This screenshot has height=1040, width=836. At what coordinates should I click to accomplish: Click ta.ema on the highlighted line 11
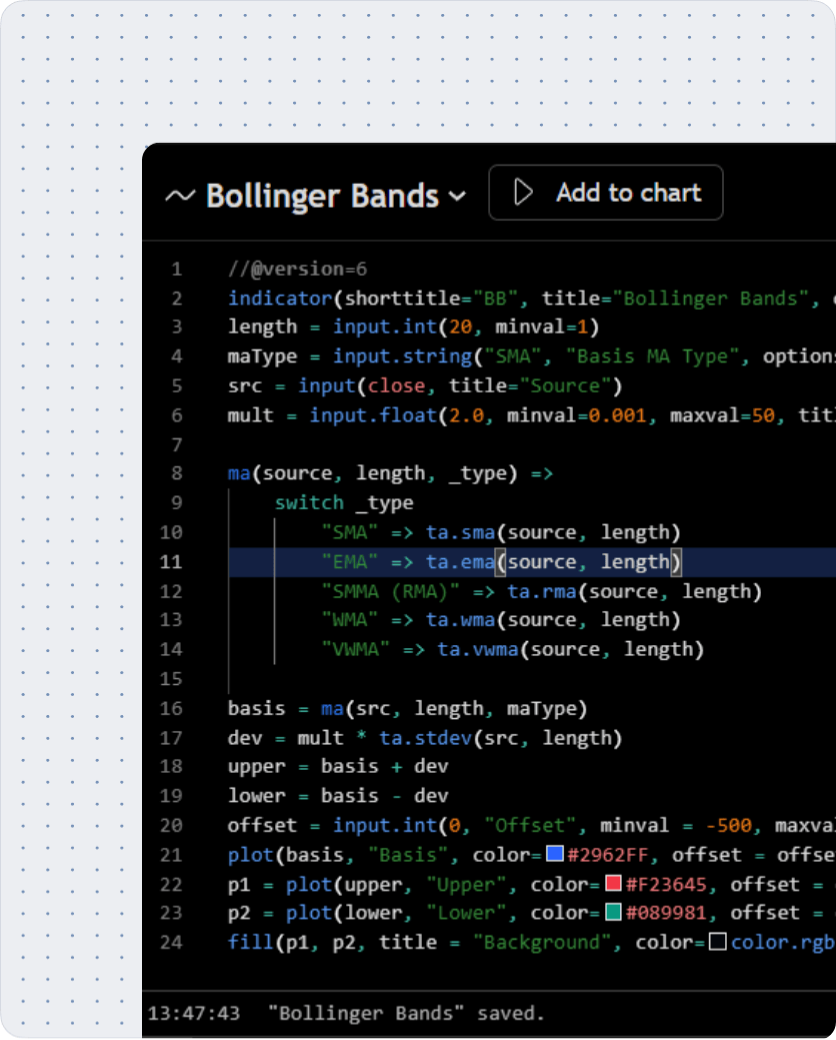coord(460,562)
